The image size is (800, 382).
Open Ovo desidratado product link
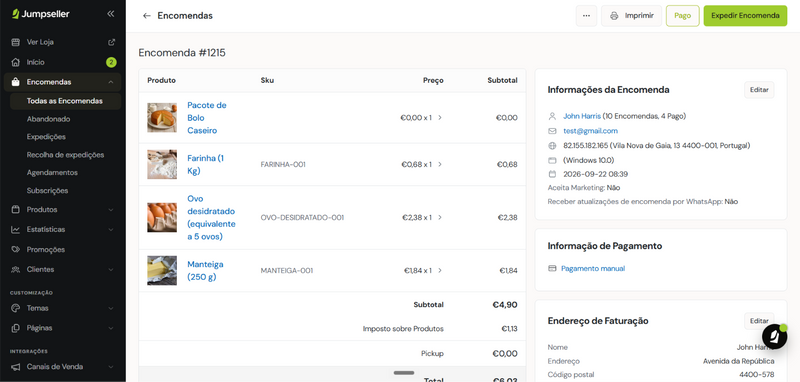pos(211,217)
